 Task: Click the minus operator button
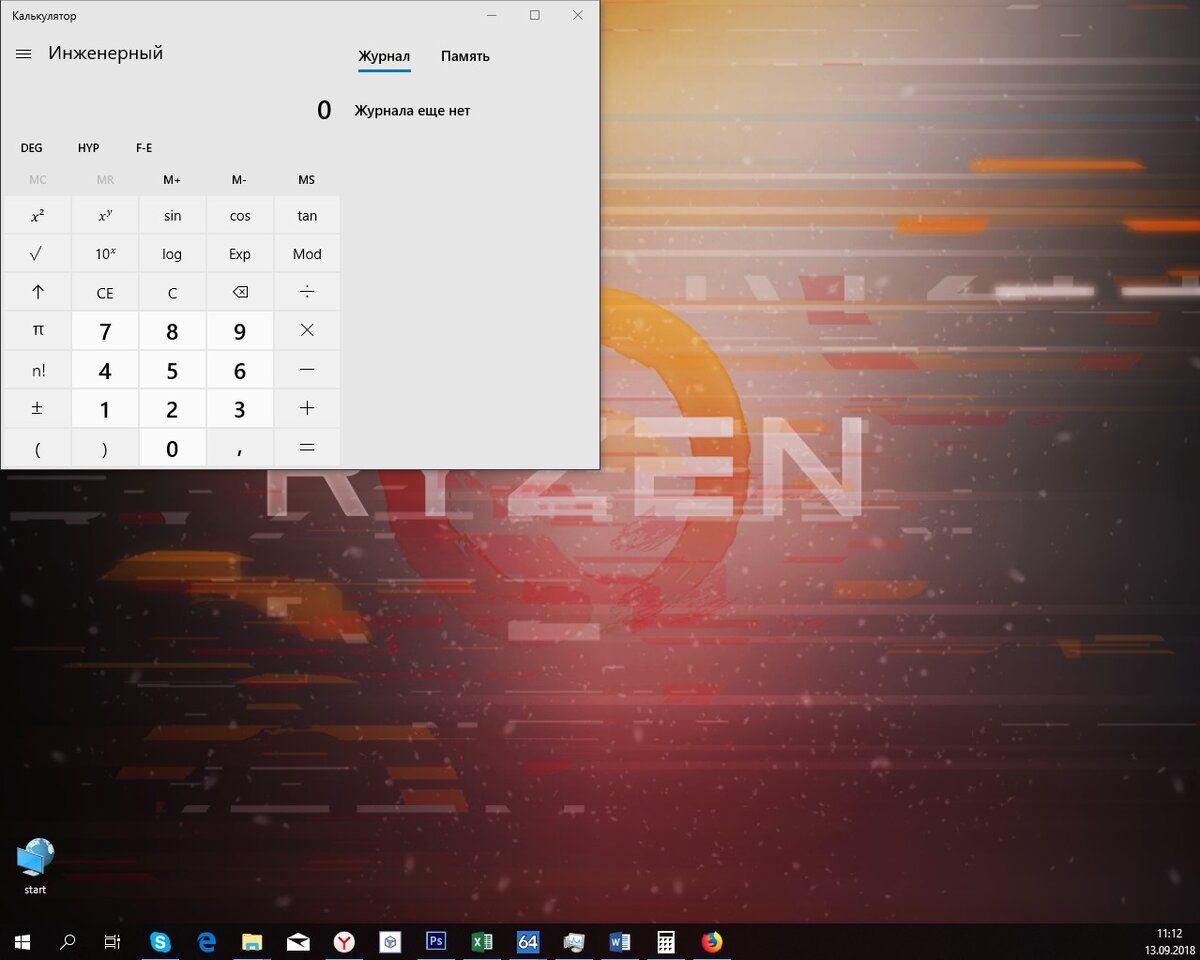(307, 370)
